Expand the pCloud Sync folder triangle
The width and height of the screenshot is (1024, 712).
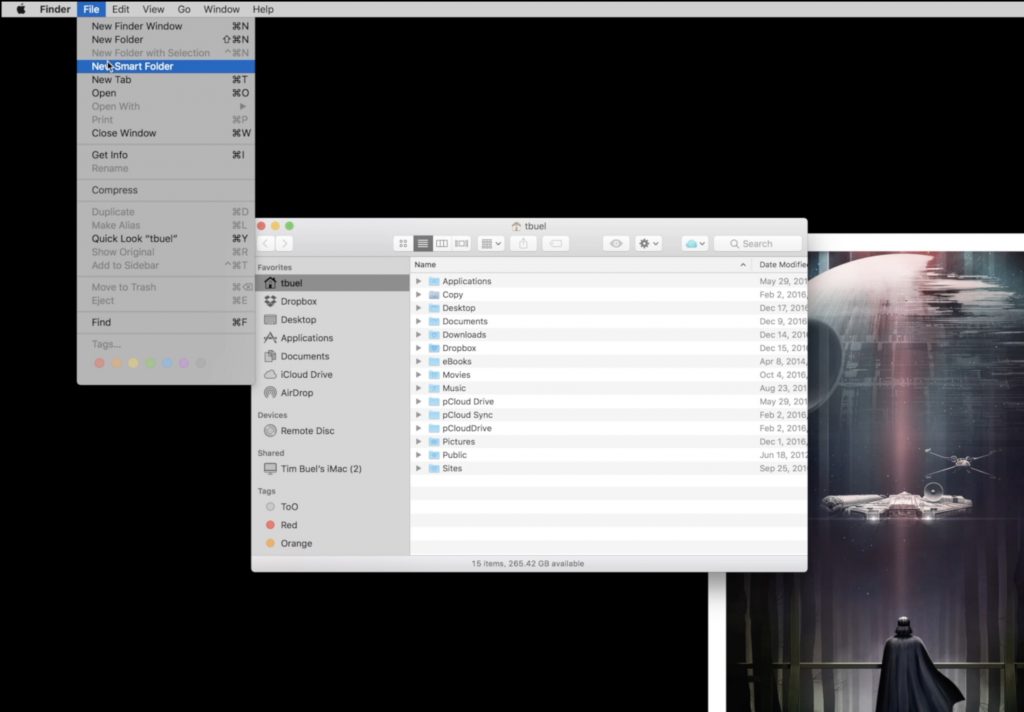[419, 415]
